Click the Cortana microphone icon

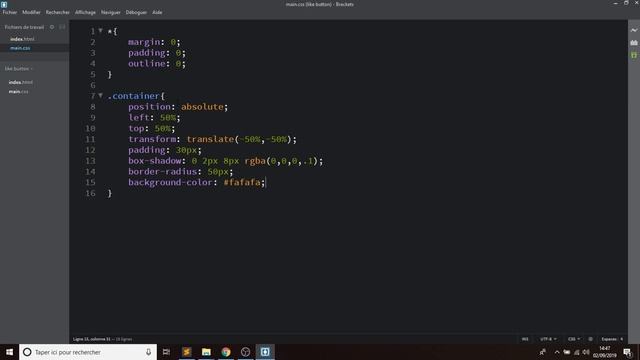(x=148, y=352)
